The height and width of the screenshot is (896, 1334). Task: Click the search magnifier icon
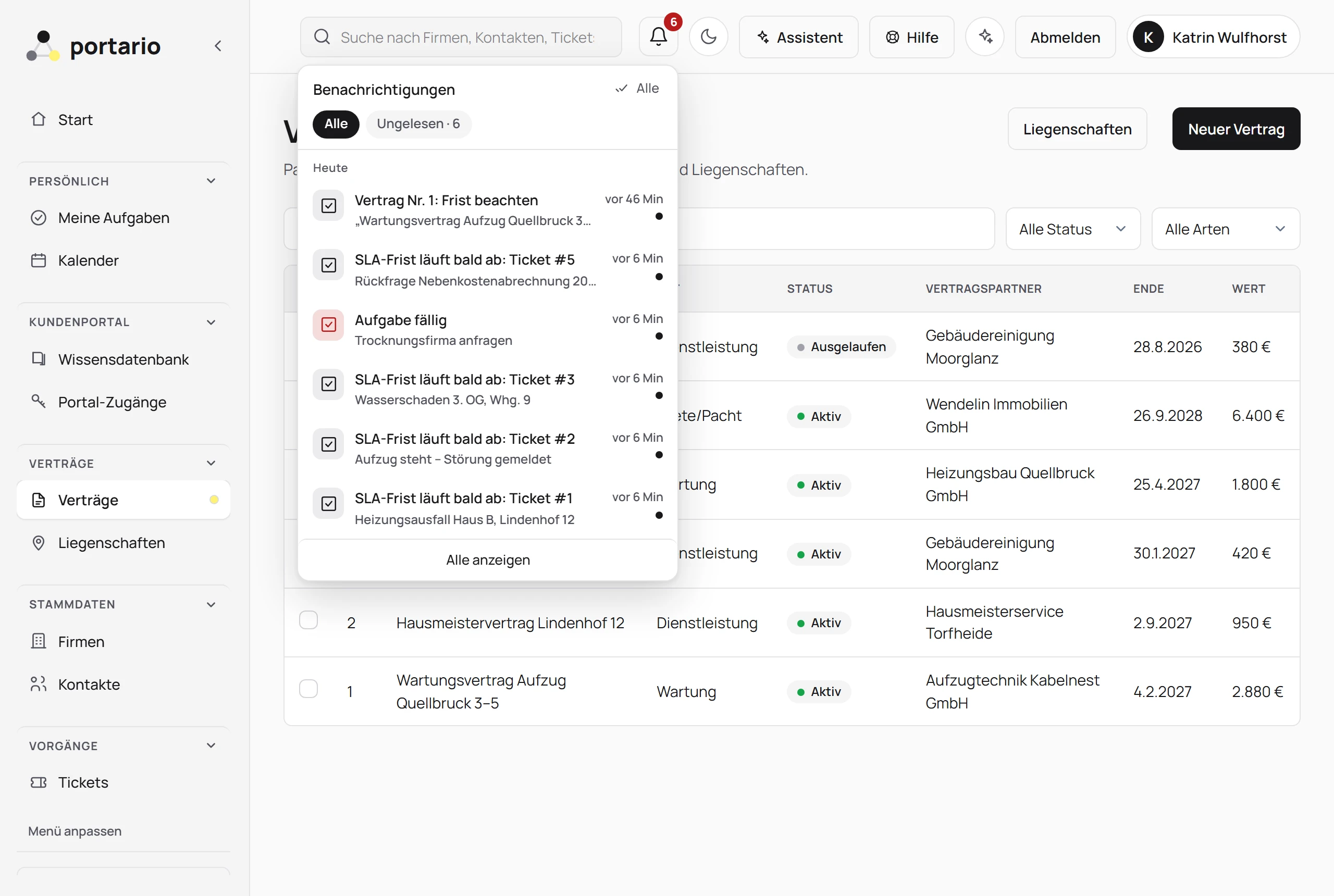click(323, 37)
